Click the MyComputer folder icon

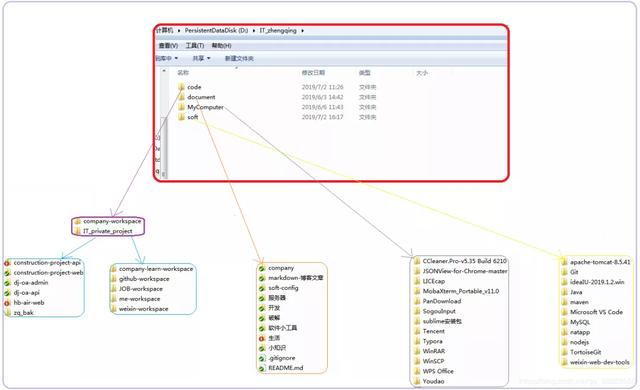tap(182, 107)
